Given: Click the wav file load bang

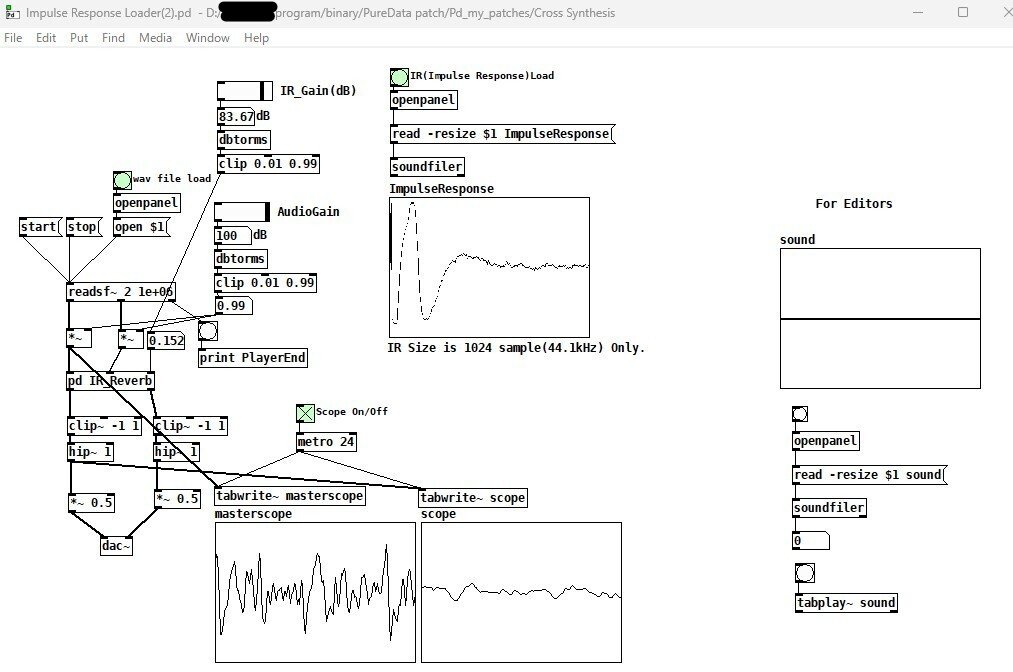Looking at the screenshot, I should [122, 180].
